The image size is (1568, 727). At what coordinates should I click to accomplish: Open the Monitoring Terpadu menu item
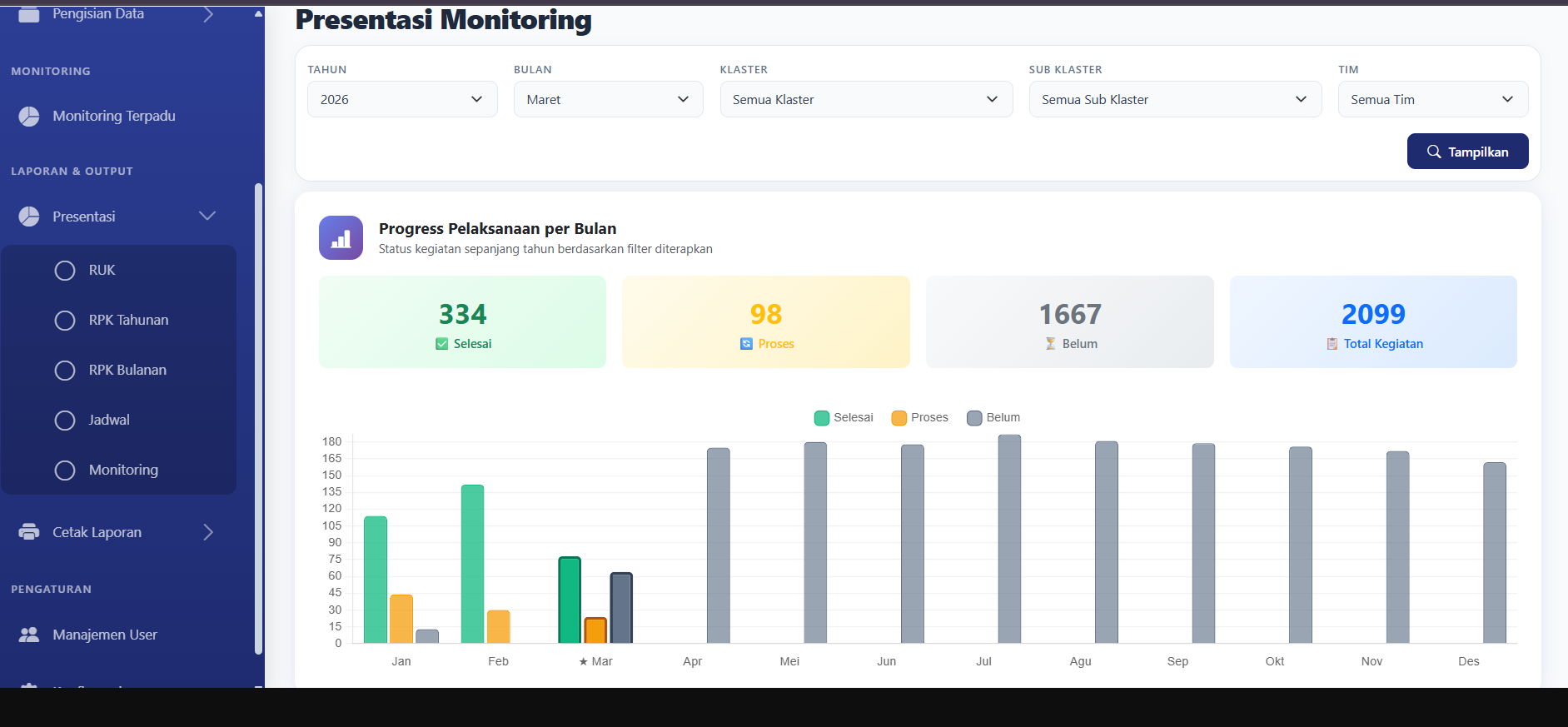(114, 117)
